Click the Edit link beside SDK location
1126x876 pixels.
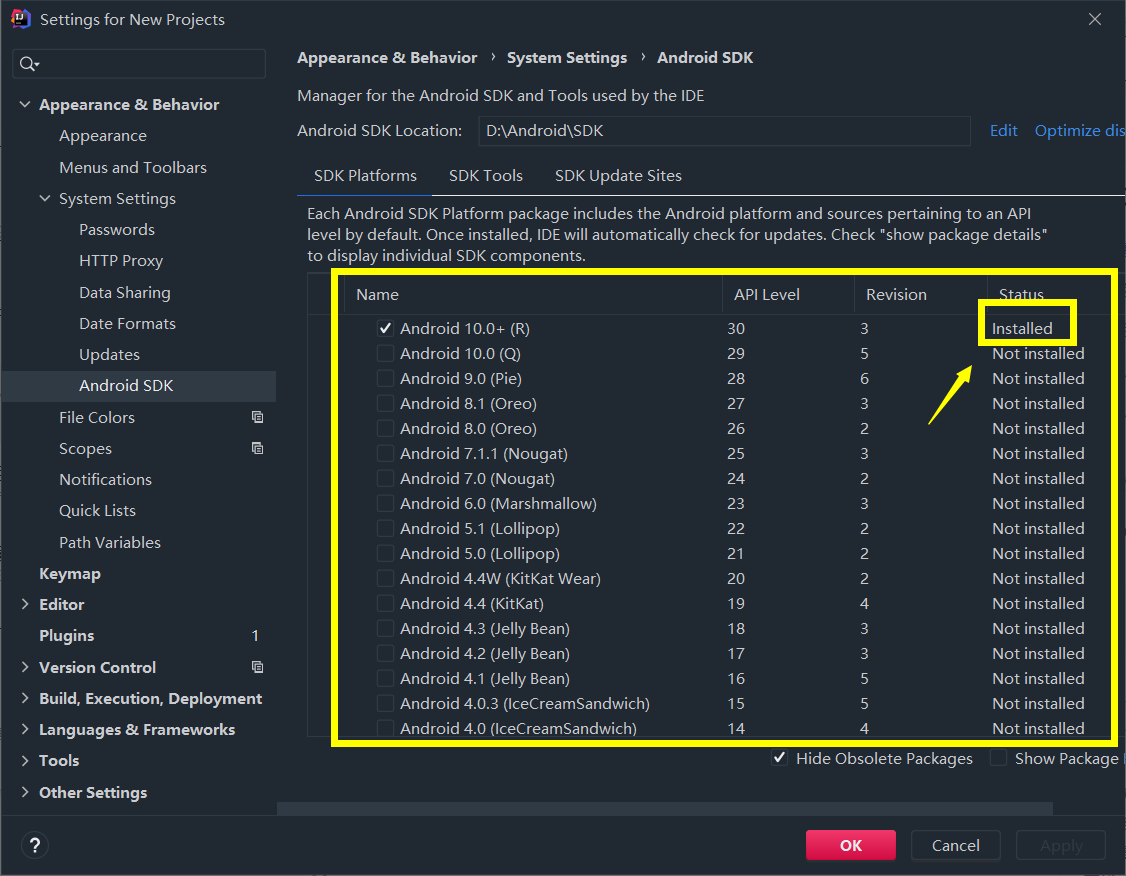click(x=1003, y=130)
